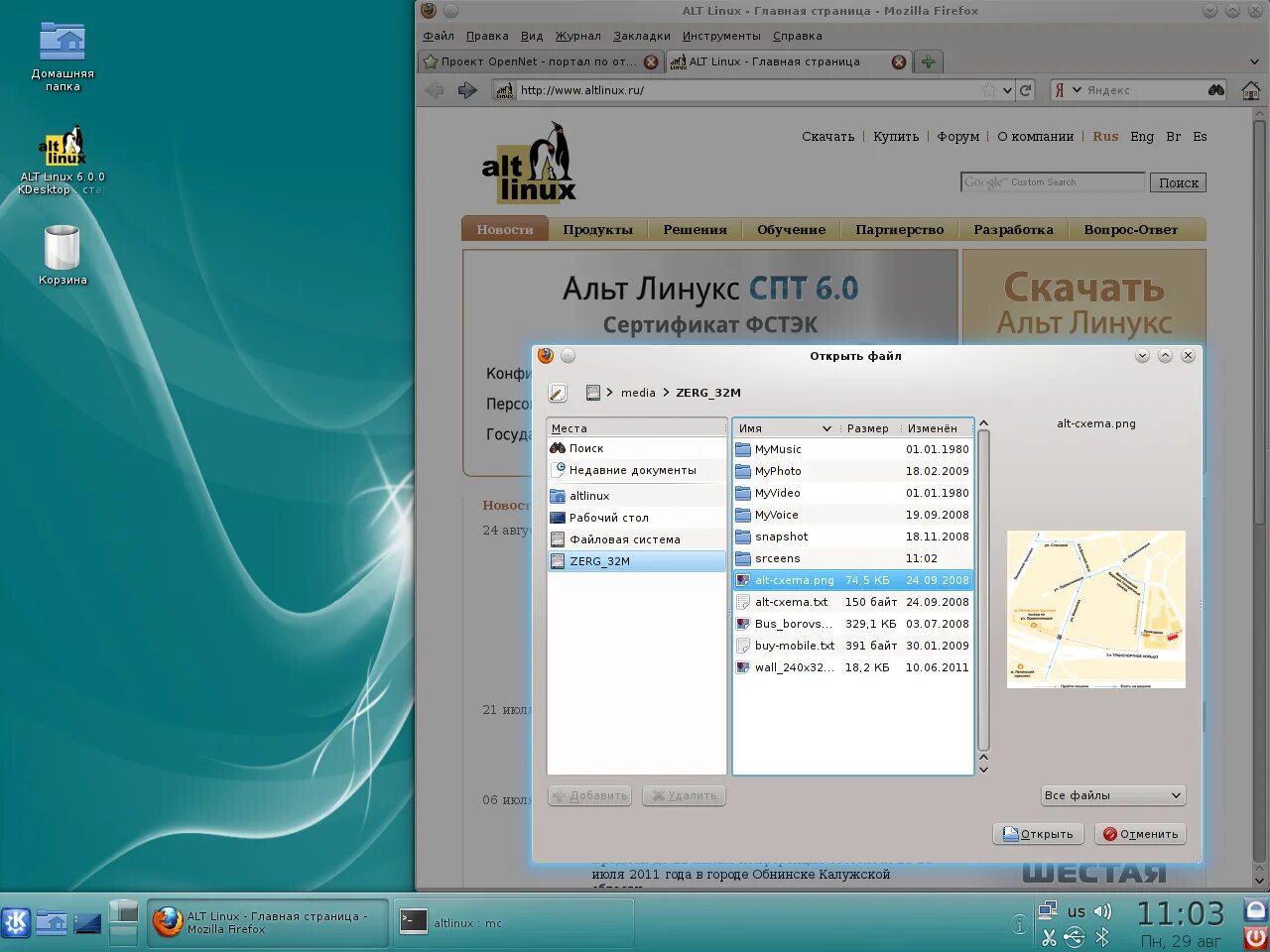Open the list all tabs dropdown arrow
1270x952 pixels.
[x=1254, y=61]
